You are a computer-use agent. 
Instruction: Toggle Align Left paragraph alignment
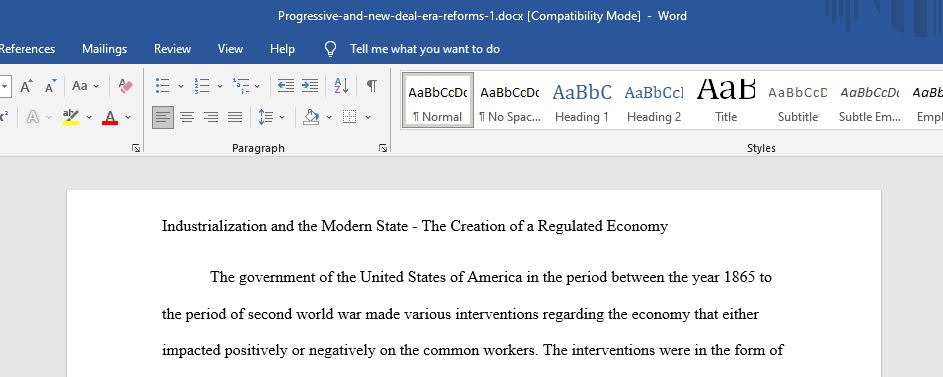tap(163, 117)
